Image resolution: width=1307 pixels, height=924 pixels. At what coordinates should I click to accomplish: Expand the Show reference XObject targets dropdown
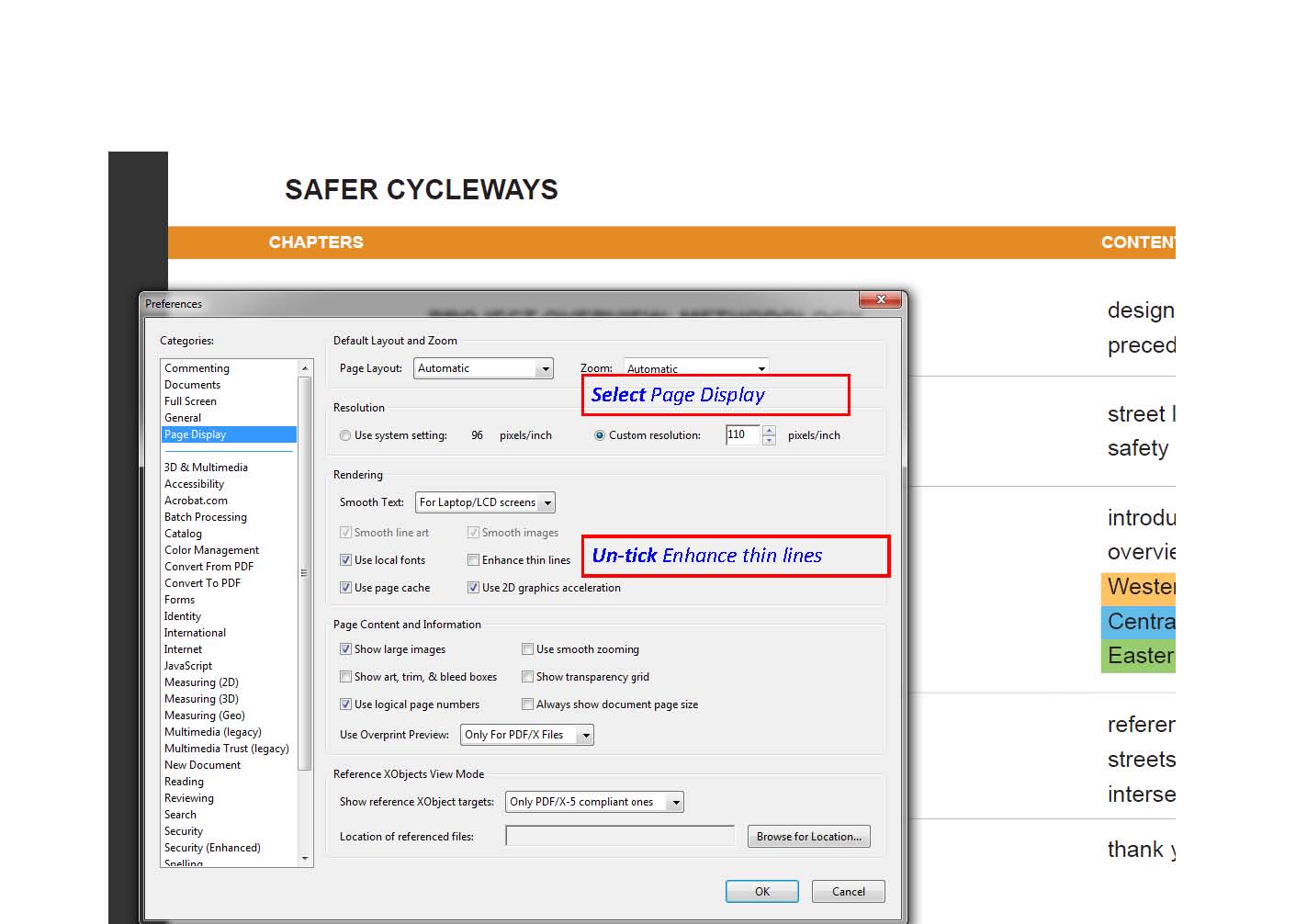tap(594, 802)
